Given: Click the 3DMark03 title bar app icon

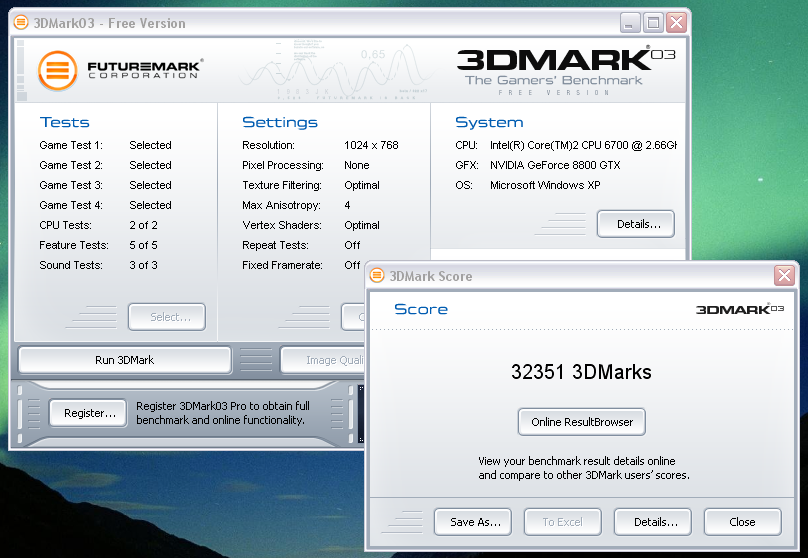Looking at the screenshot, I should 21,23.
